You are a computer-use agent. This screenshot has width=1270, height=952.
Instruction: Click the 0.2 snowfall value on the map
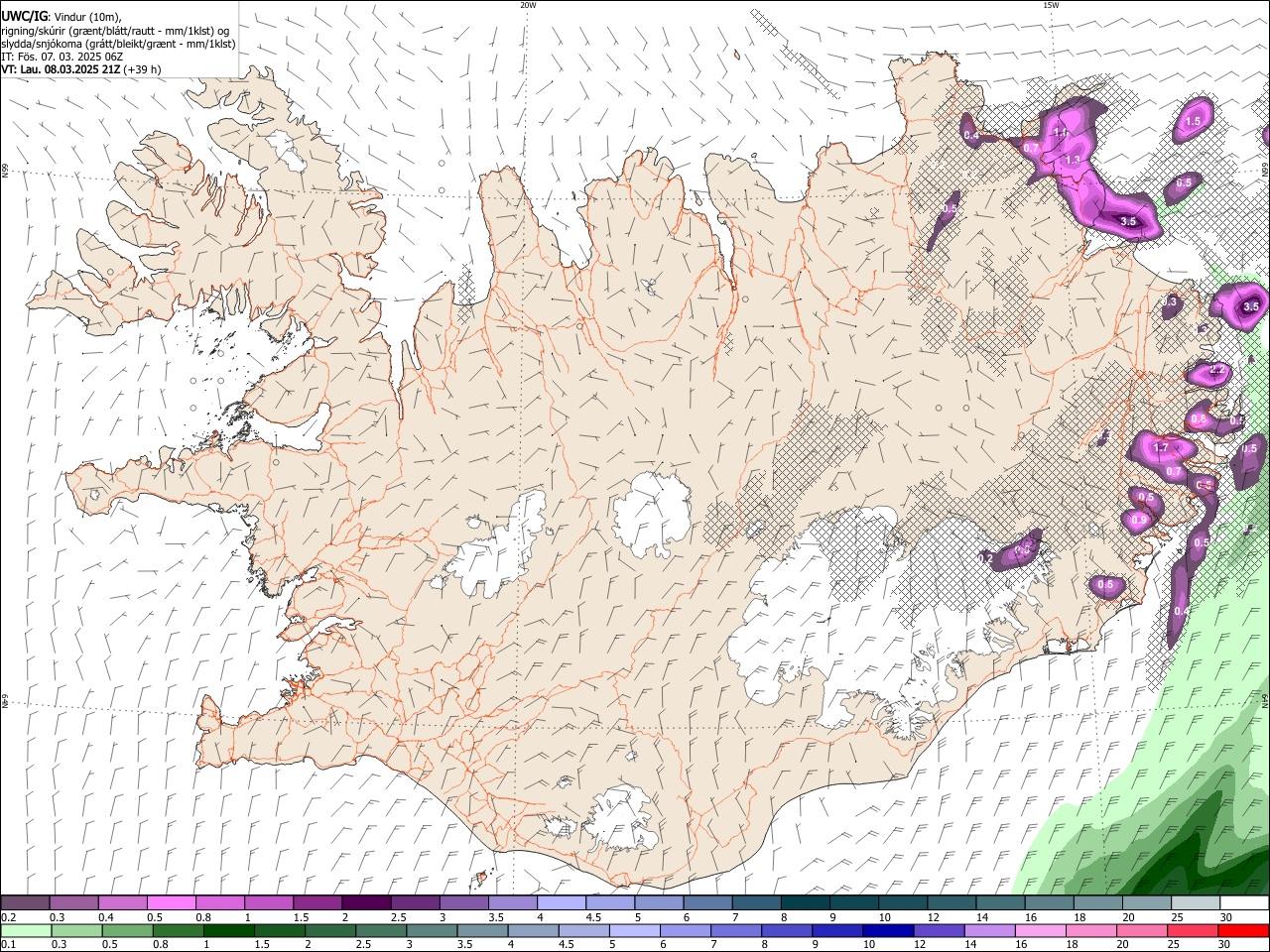pos(986,559)
